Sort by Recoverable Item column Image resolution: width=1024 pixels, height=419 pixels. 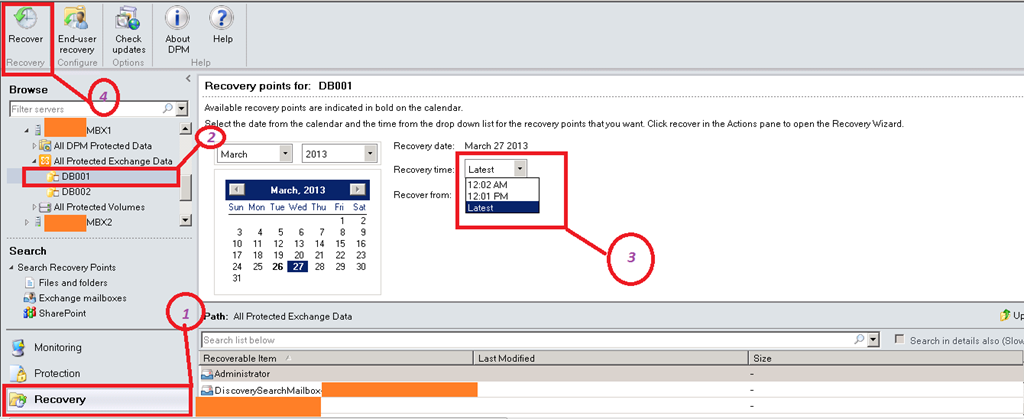click(335, 358)
